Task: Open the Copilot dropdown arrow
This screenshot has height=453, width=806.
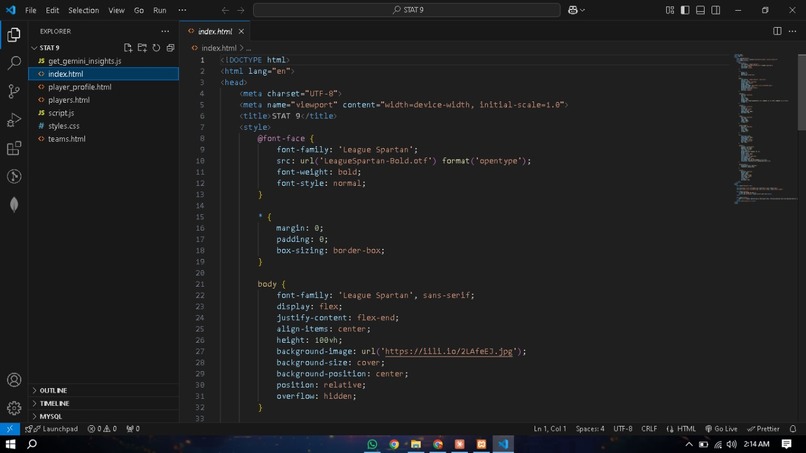Action: coord(582,10)
